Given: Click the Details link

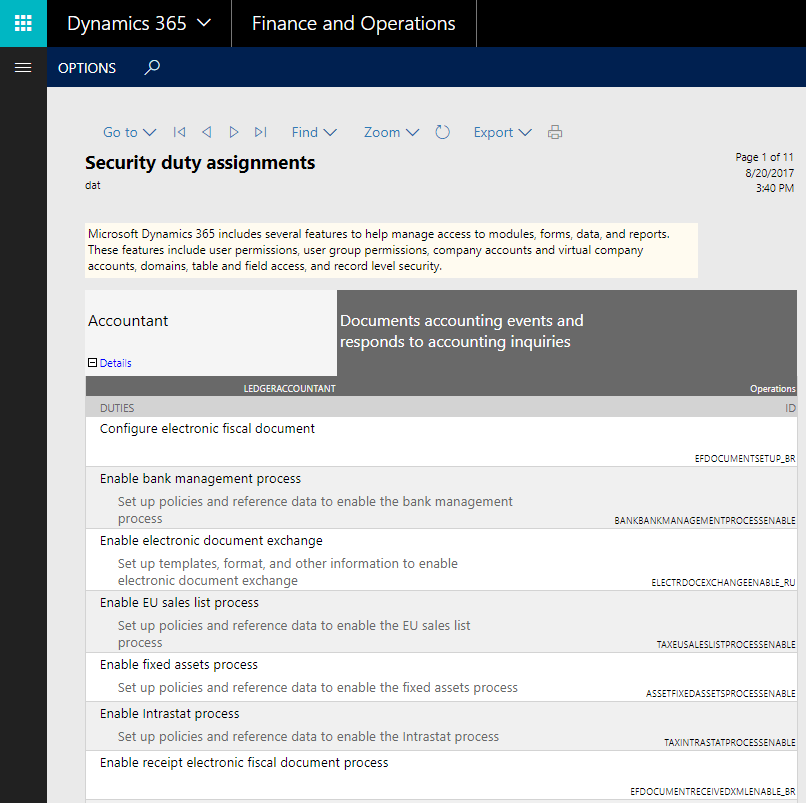Looking at the screenshot, I should click(x=116, y=363).
